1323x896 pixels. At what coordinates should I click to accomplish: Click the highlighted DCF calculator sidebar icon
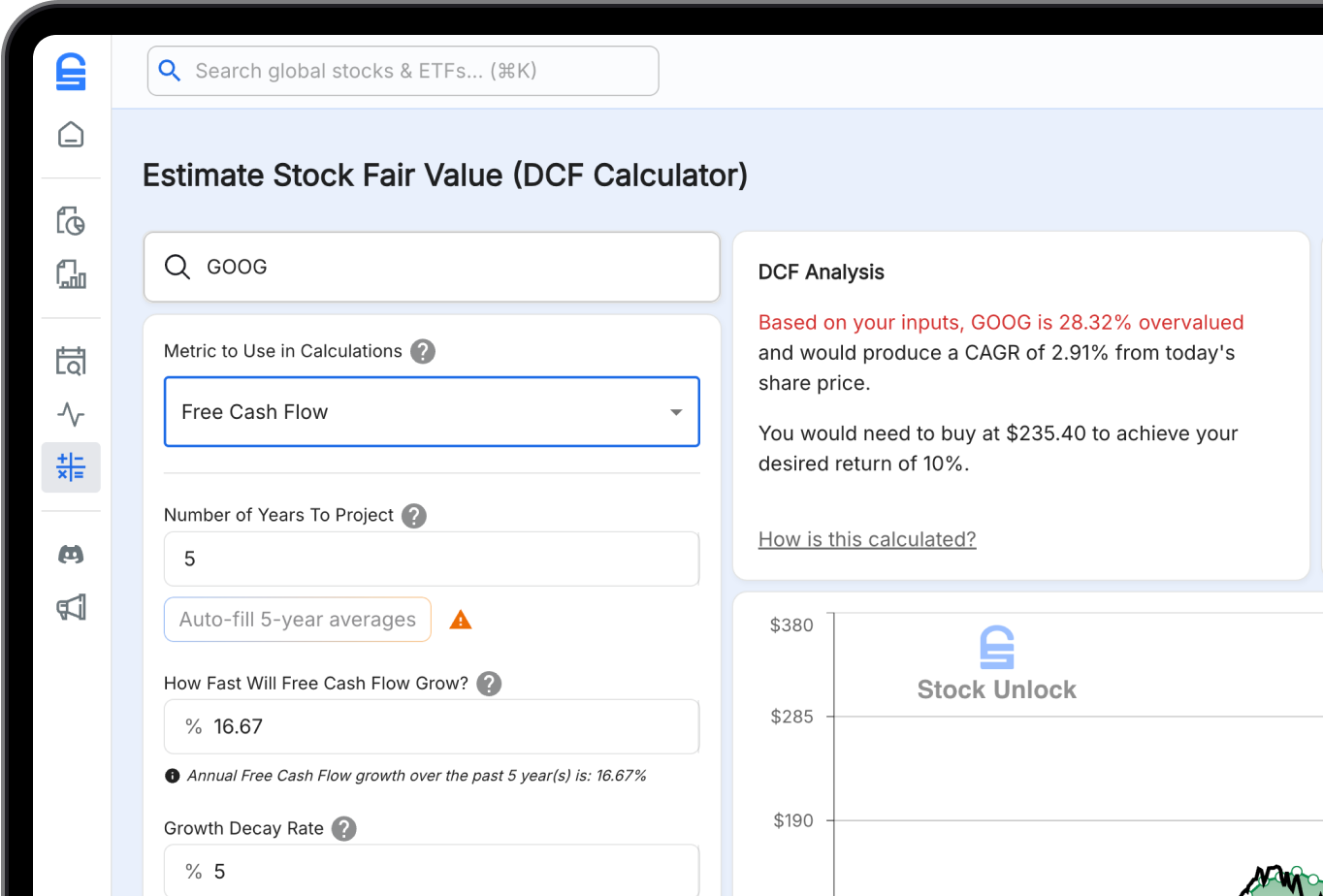(70, 466)
